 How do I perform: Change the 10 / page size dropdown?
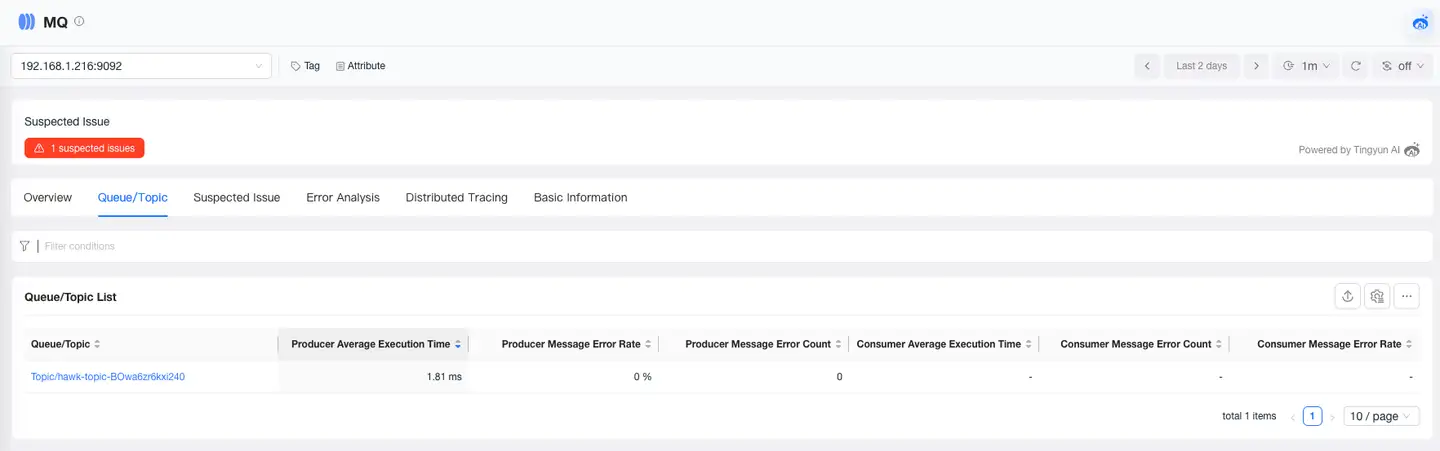pos(1380,416)
